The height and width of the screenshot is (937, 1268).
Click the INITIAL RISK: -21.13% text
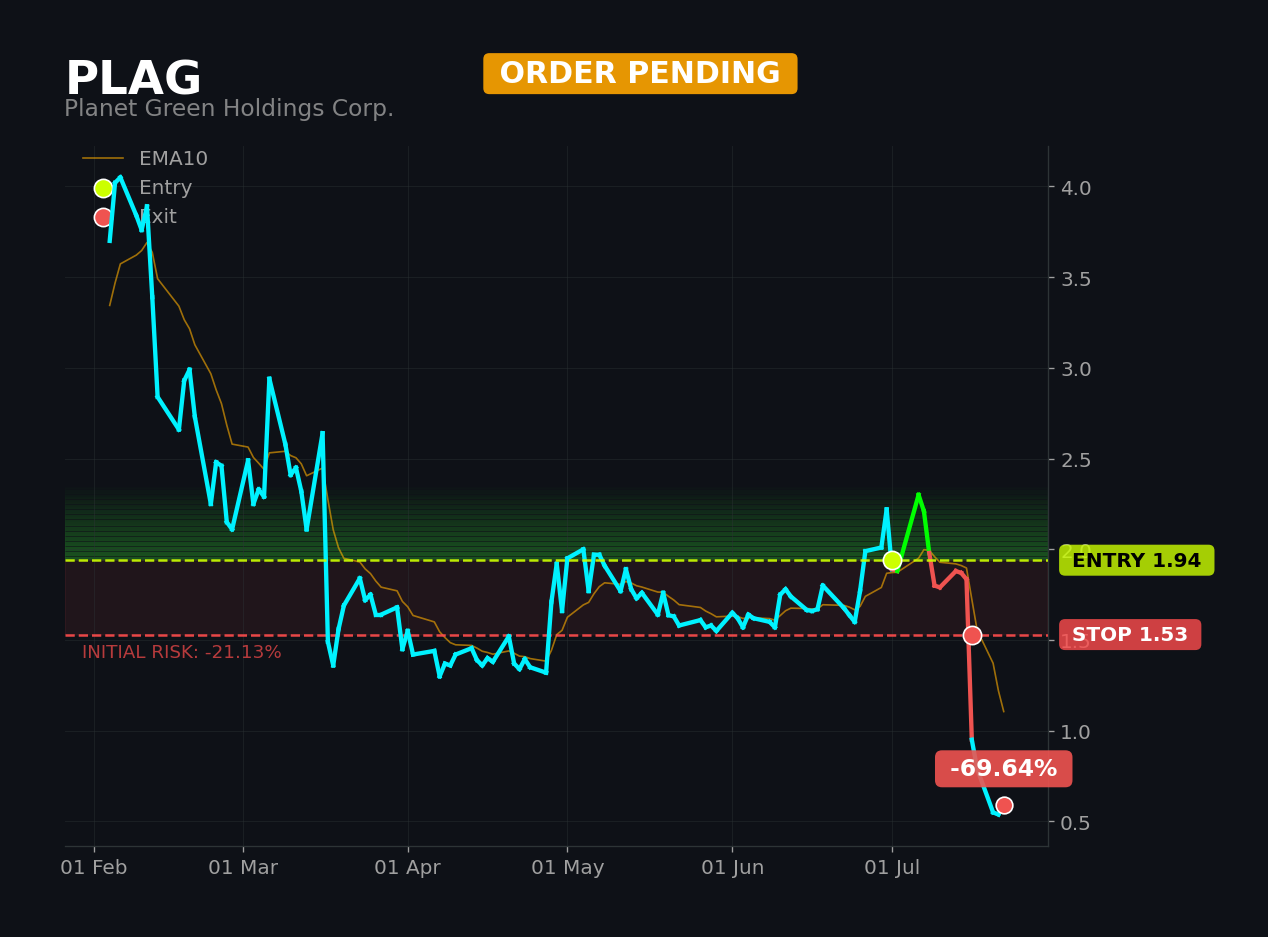tap(182, 652)
